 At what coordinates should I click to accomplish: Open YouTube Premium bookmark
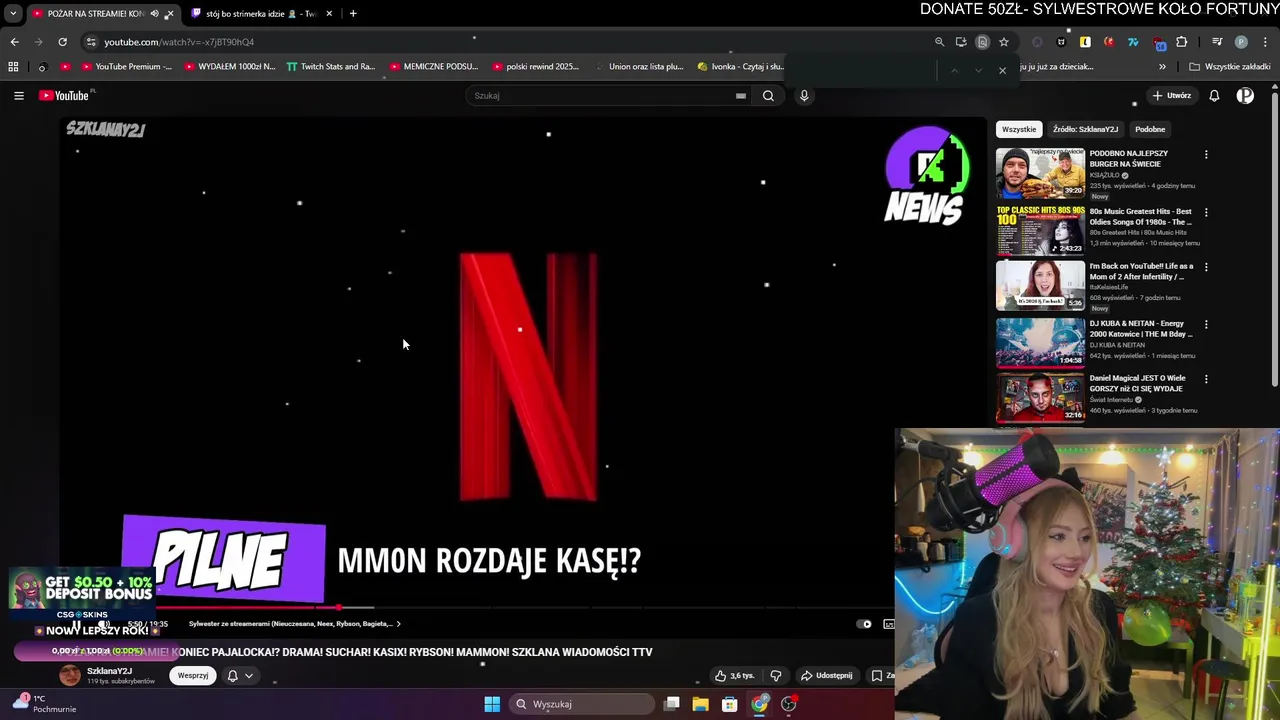pos(126,67)
